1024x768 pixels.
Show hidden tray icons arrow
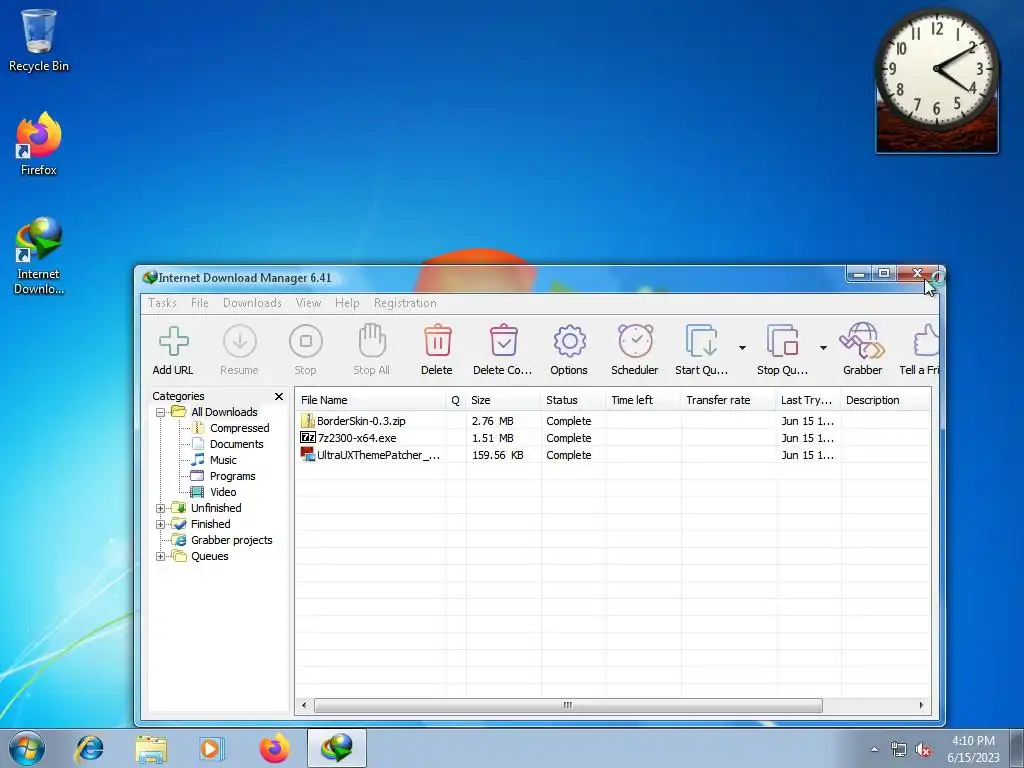pyautogui.click(x=874, y=750)
